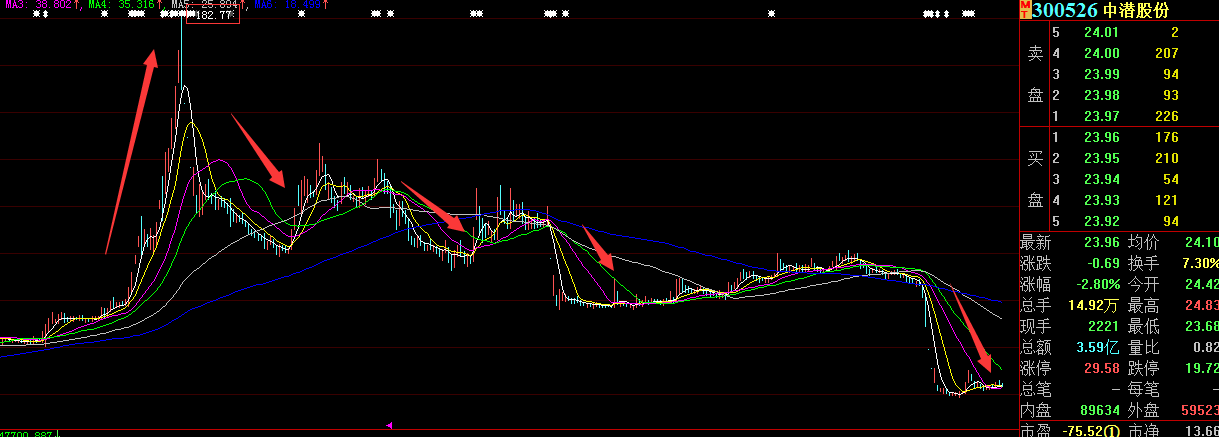Viewport: 1219px width, 437px height.
Task: Click buy level 2 volume 210
Action: 1166,158
